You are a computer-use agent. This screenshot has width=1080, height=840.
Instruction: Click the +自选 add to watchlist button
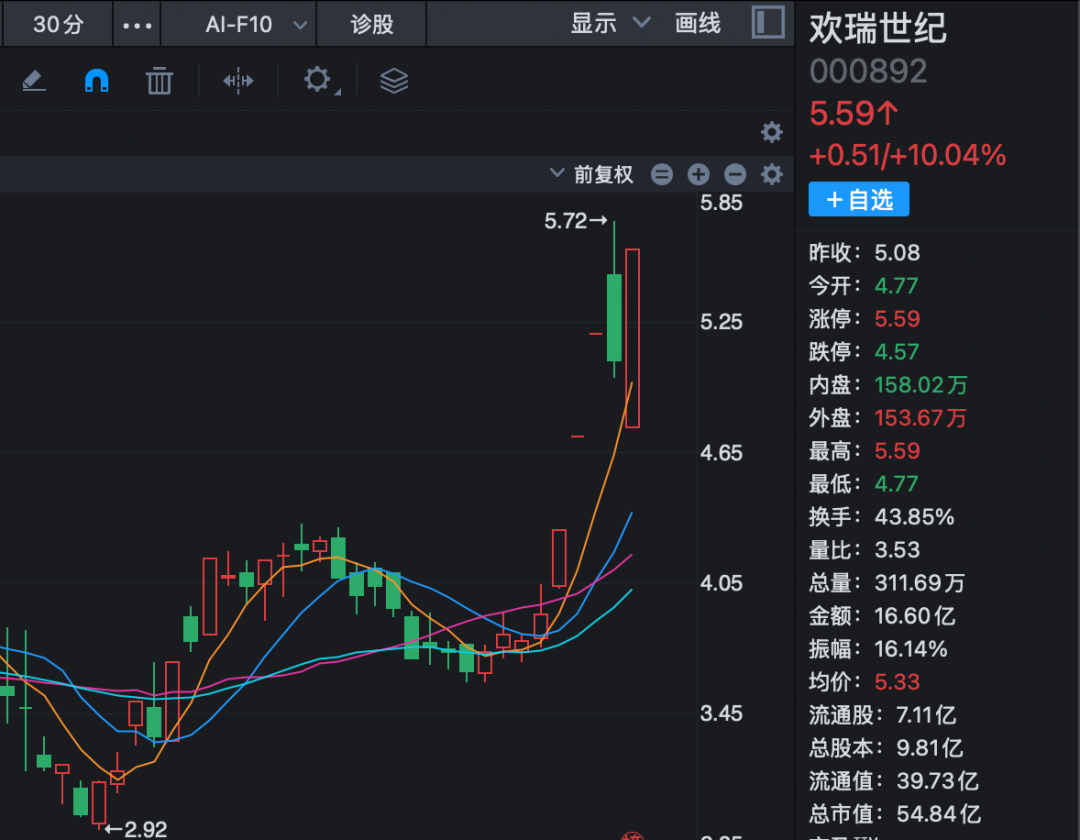858,200
